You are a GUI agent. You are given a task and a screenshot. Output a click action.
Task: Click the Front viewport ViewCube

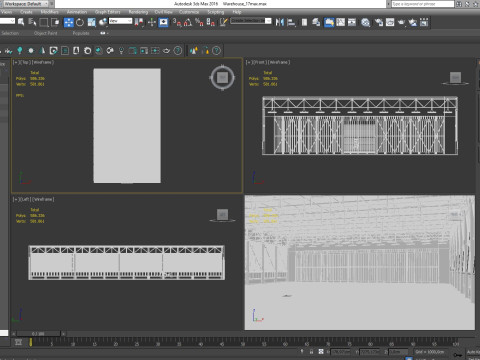tap(455, 78)
